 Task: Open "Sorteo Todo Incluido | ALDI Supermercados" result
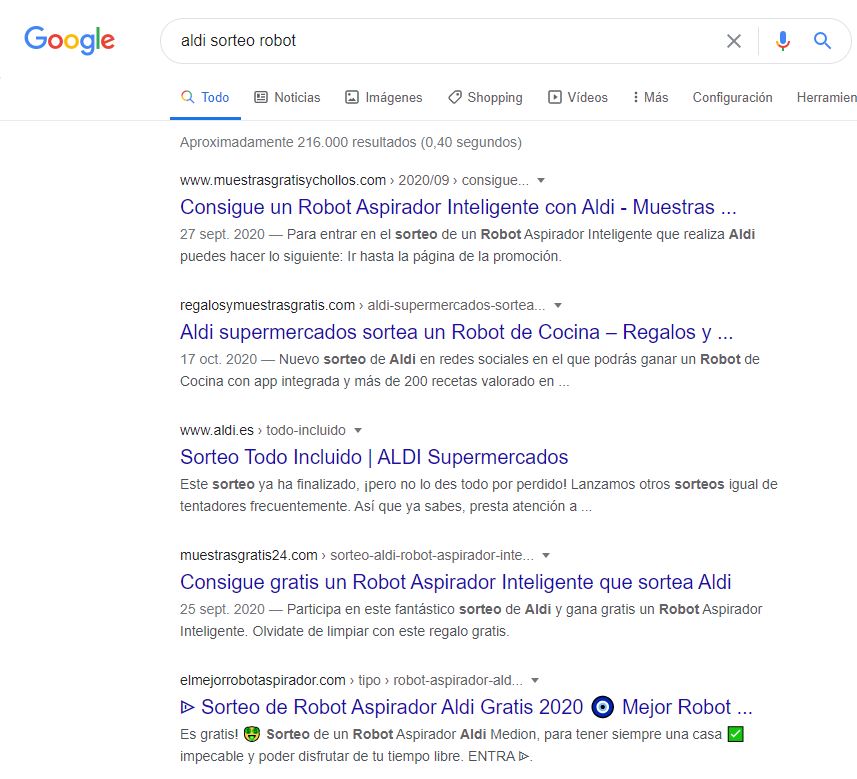pyautogui.click(x=374, y=457)
